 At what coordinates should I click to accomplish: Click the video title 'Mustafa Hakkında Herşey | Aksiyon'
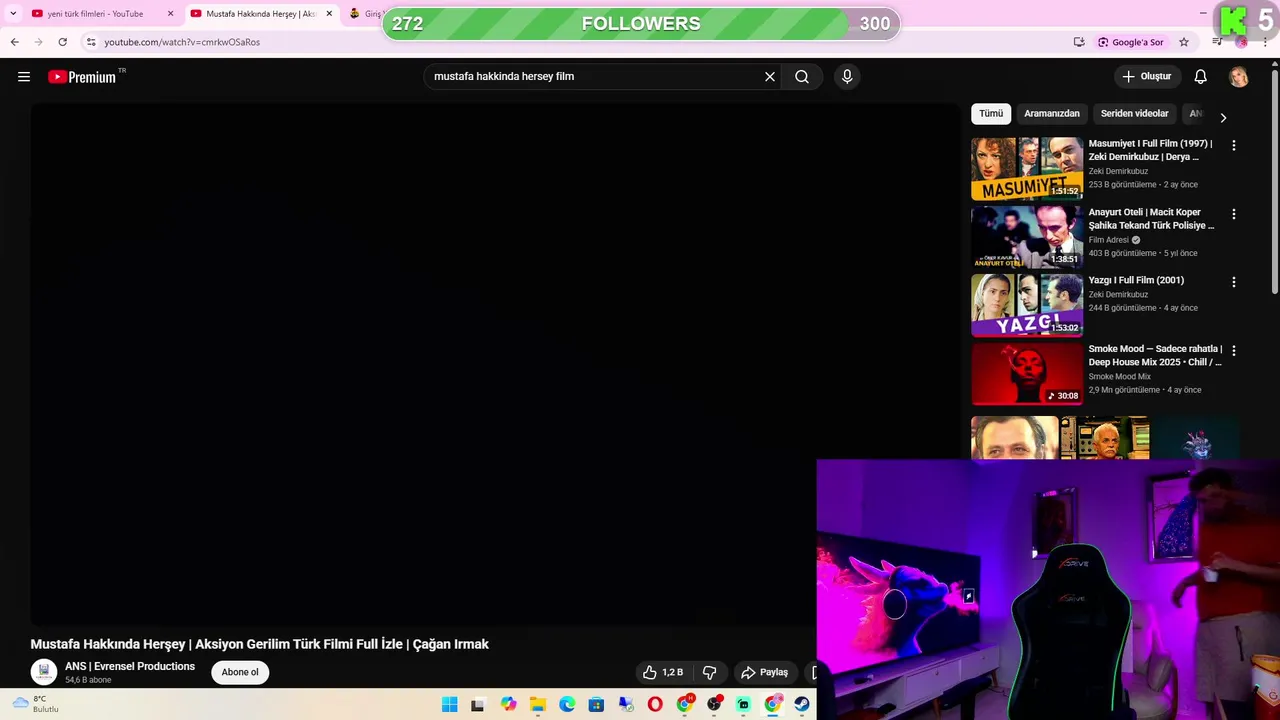click(260, 644)
